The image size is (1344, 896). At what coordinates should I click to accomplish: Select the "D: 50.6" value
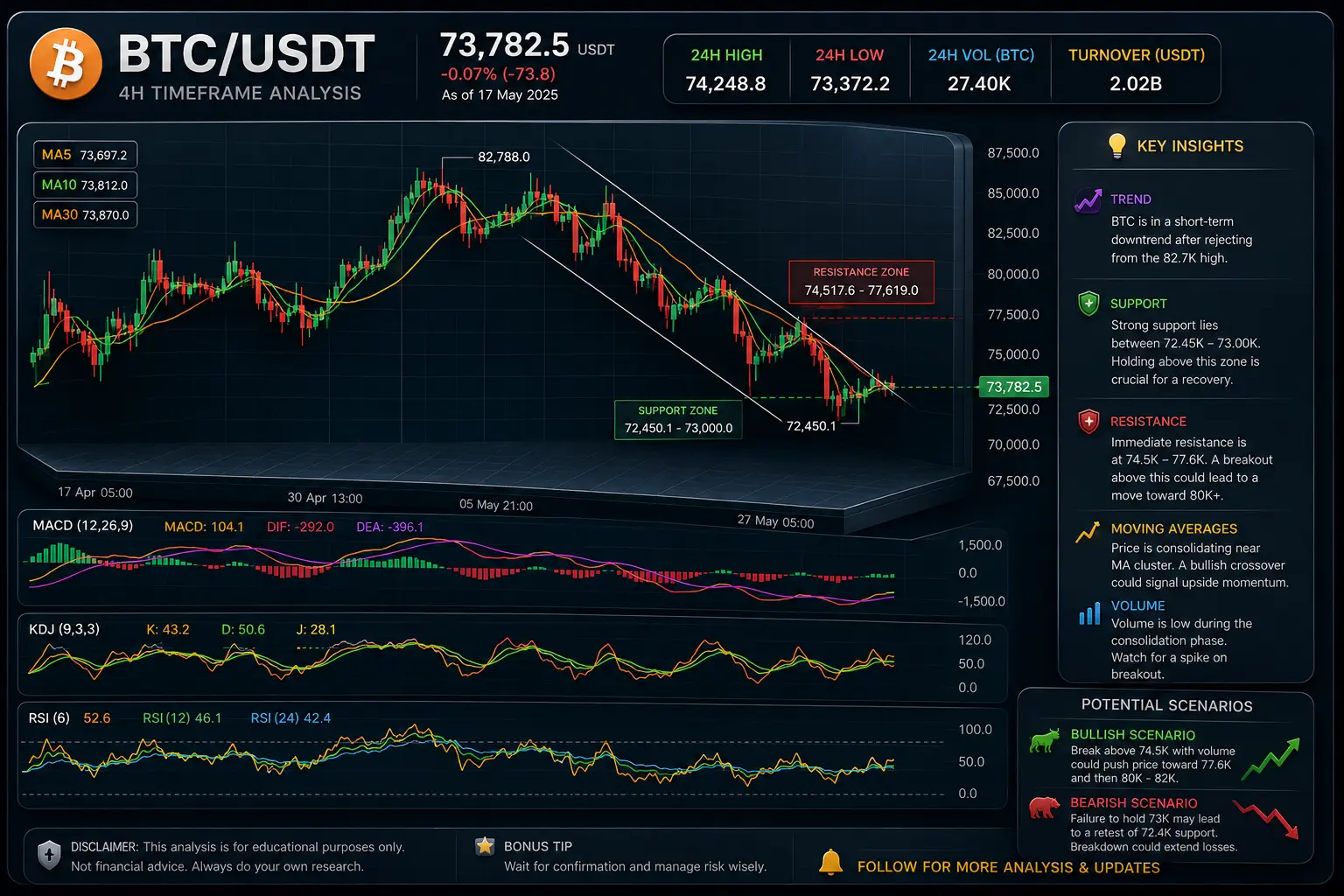click(x=242, y=630)
